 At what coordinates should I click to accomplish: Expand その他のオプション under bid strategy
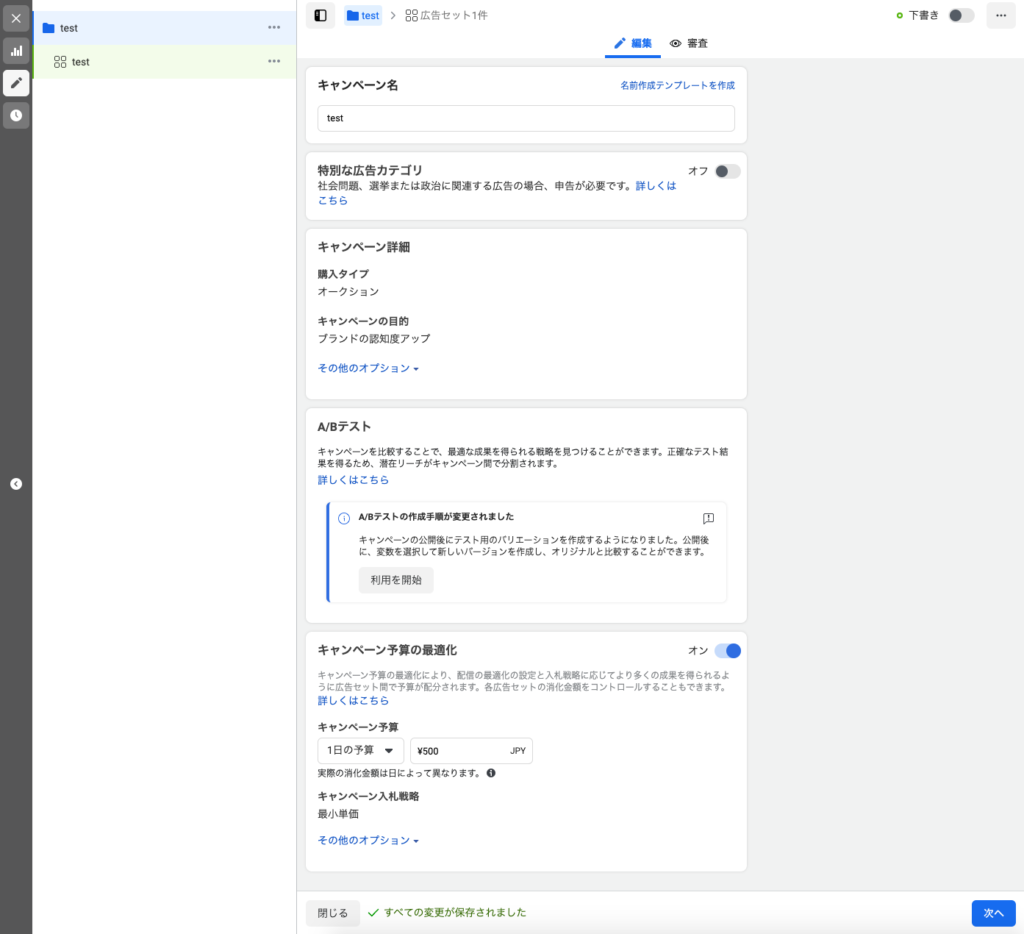(x=368, y=840)
